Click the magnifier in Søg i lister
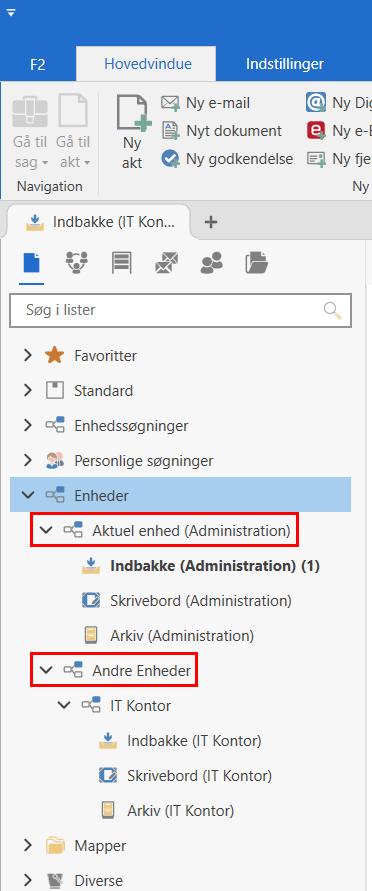The image size is (372, 891). (333, 310)
